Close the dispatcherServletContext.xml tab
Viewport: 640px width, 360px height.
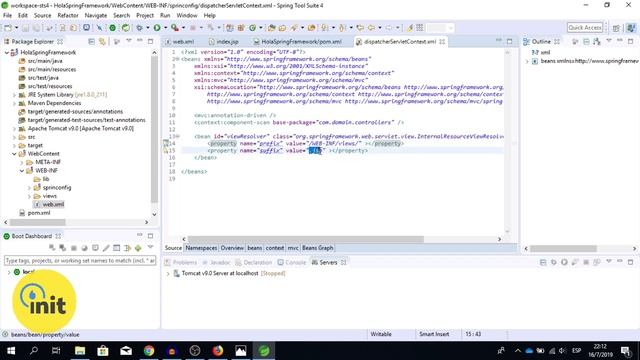coord(442,42)
